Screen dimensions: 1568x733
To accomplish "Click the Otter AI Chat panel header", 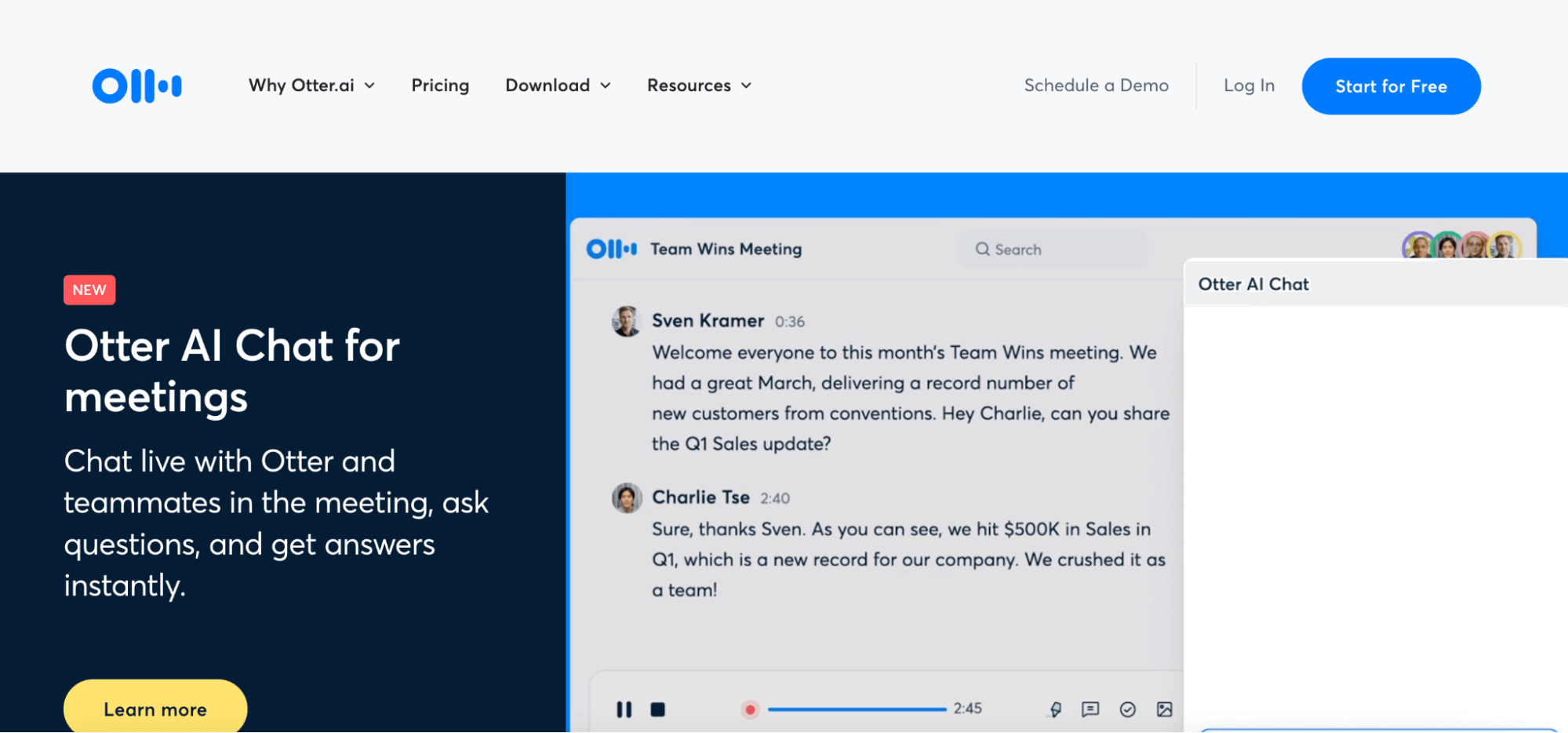I will pyautogui.click(x=1375, y=284).
